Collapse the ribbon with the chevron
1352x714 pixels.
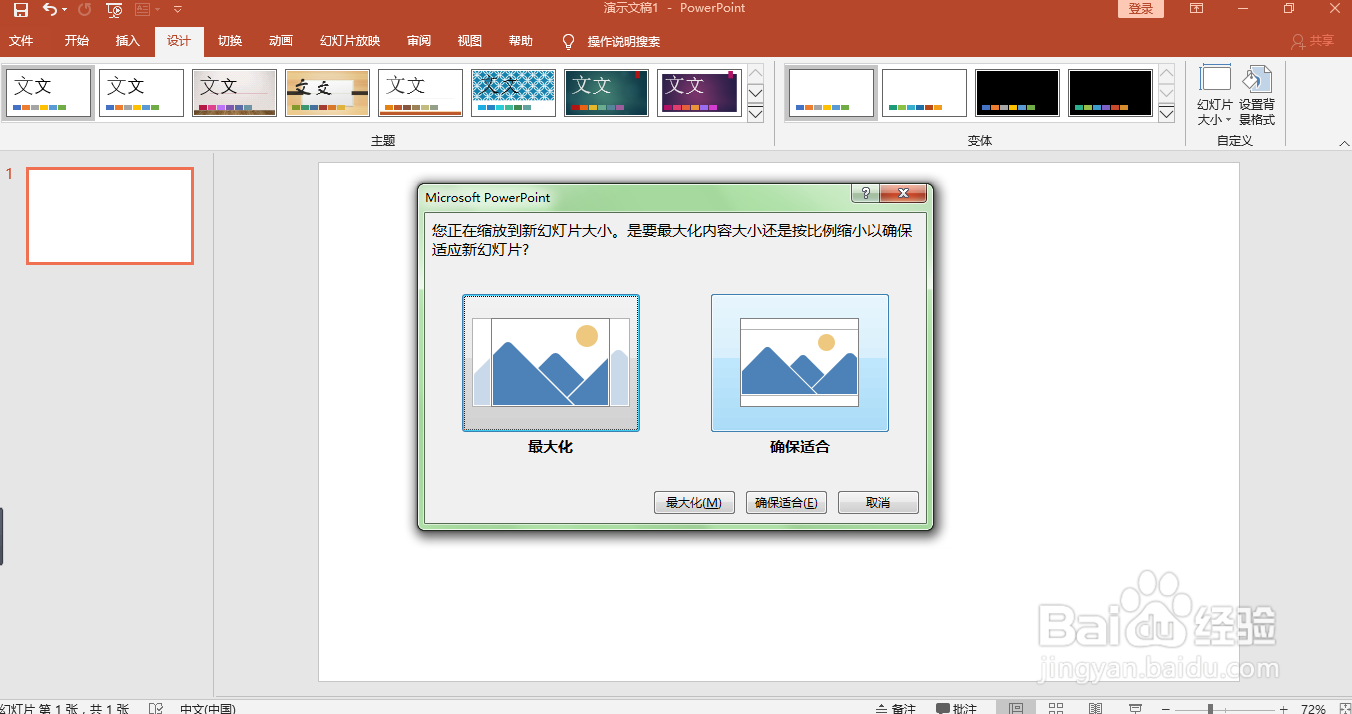pos(1344,145)
